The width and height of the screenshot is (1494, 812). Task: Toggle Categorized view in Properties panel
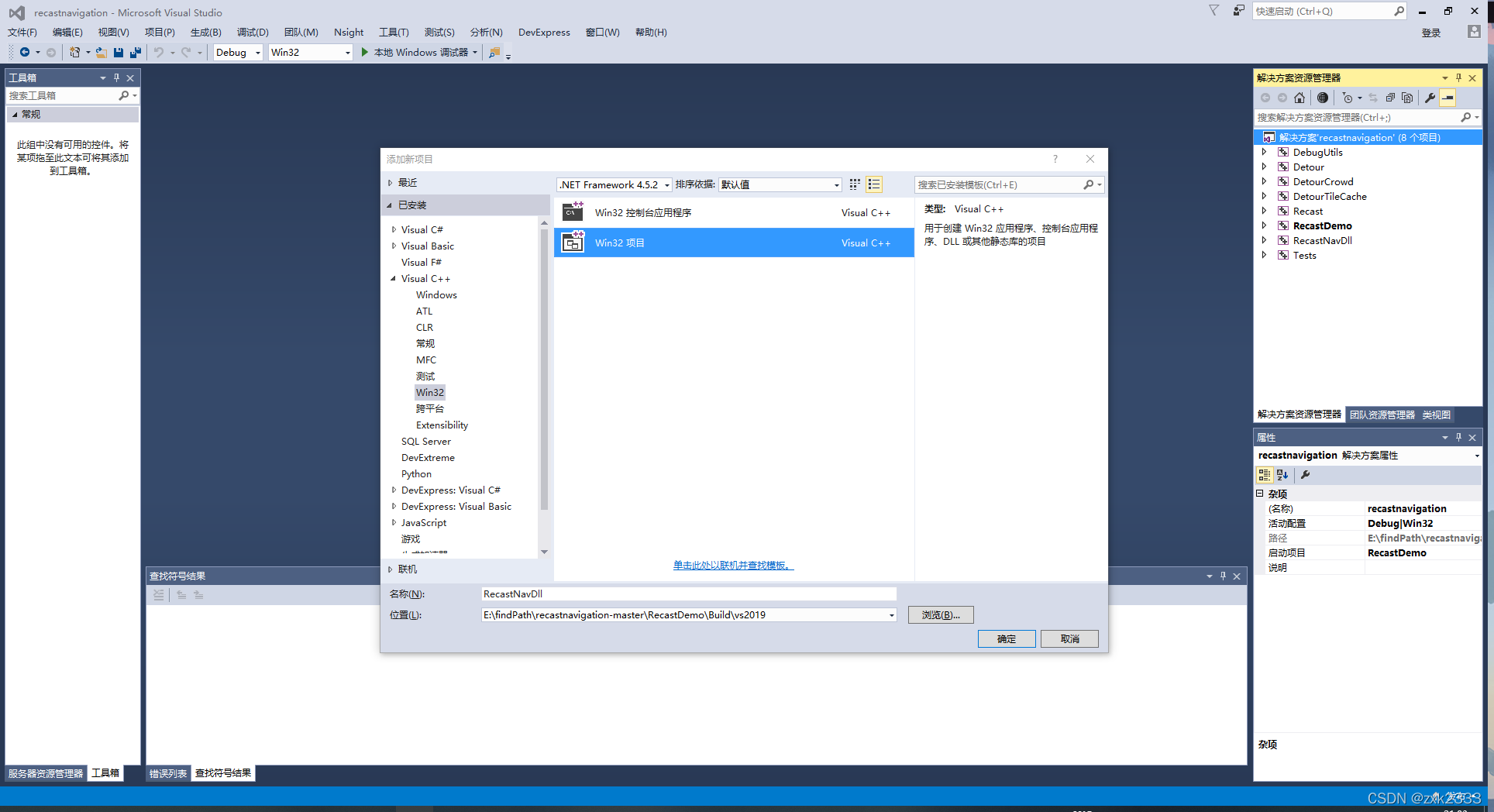pyautogui.click(x=1265, y=475)
